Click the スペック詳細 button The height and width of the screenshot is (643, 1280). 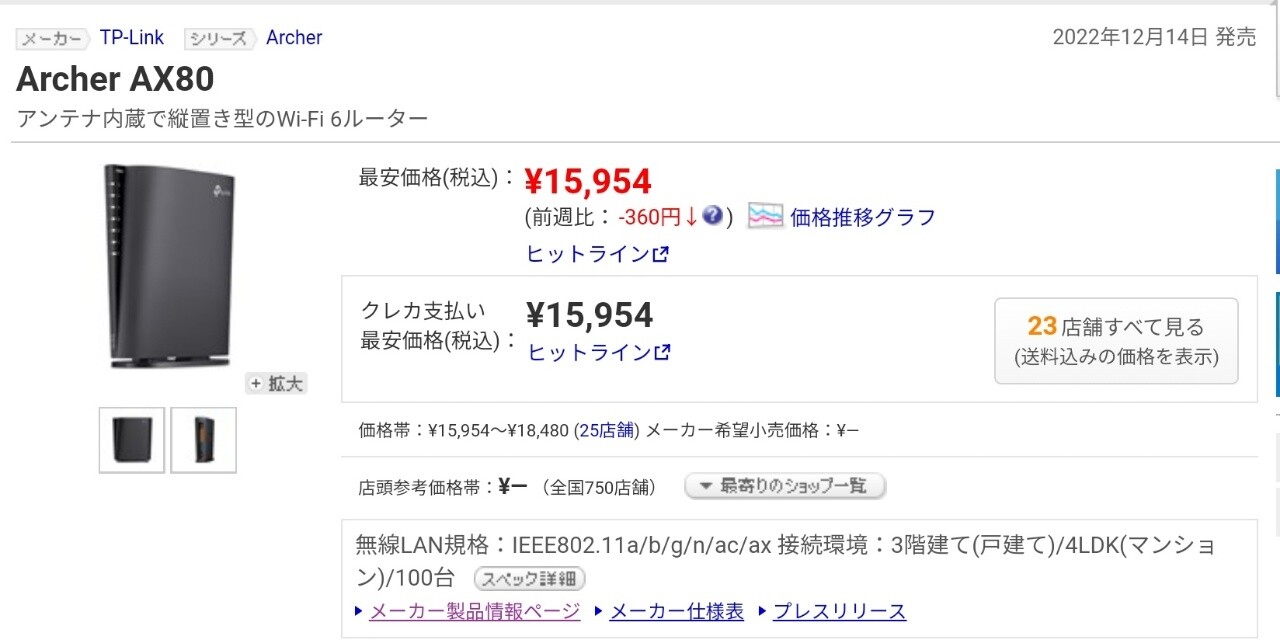tap(529, 579)
